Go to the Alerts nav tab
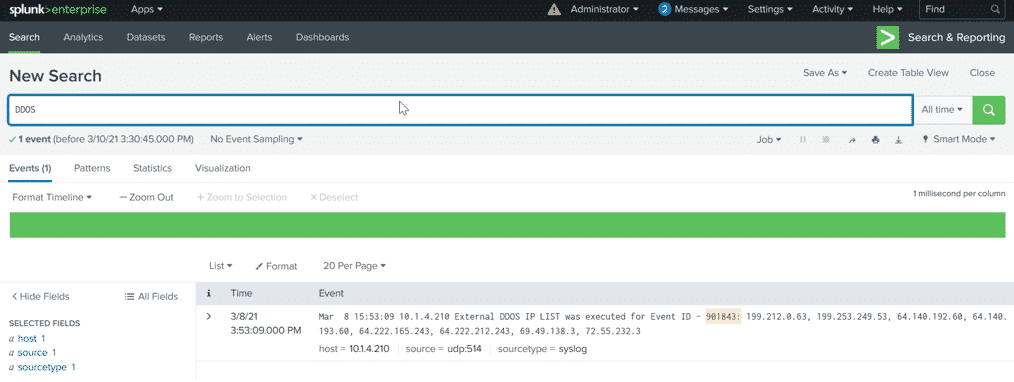The height and width of the screenshot is (382, 1014). pyautogui.click(x=259, y=37)
